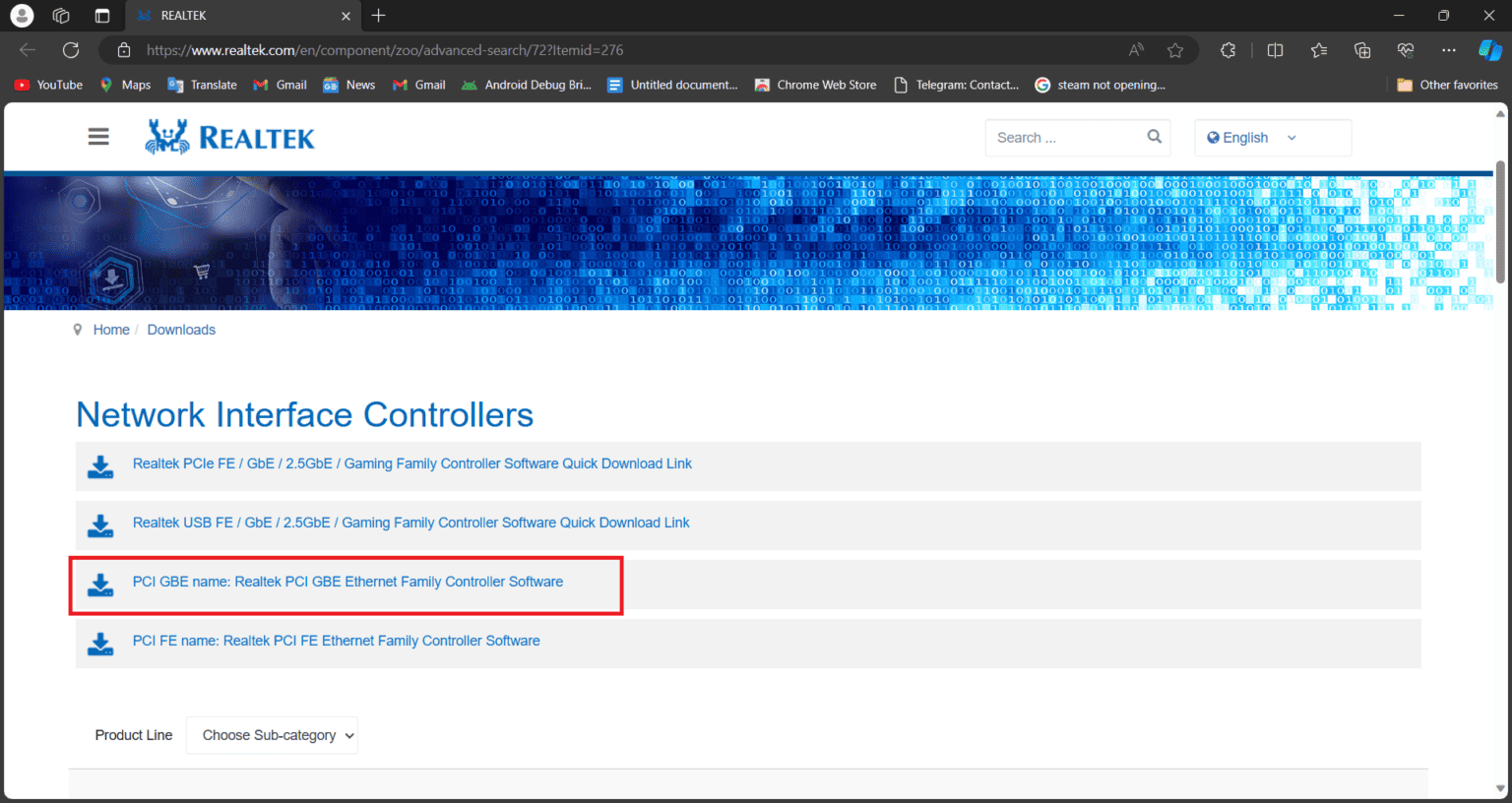Open the hamburger navigation menu

click(x=97, y=136)
